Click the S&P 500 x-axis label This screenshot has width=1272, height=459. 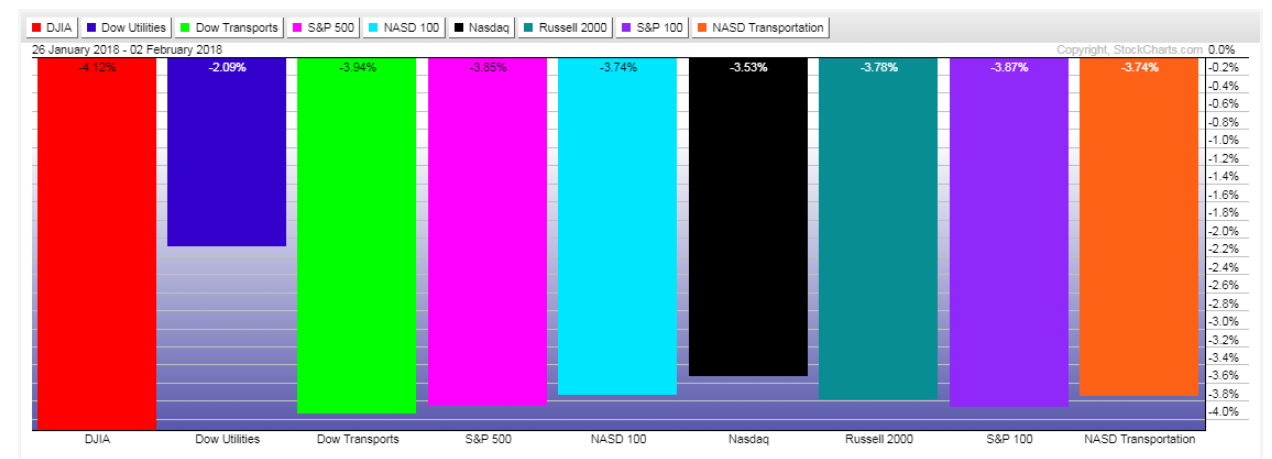[x=487, y=439]
